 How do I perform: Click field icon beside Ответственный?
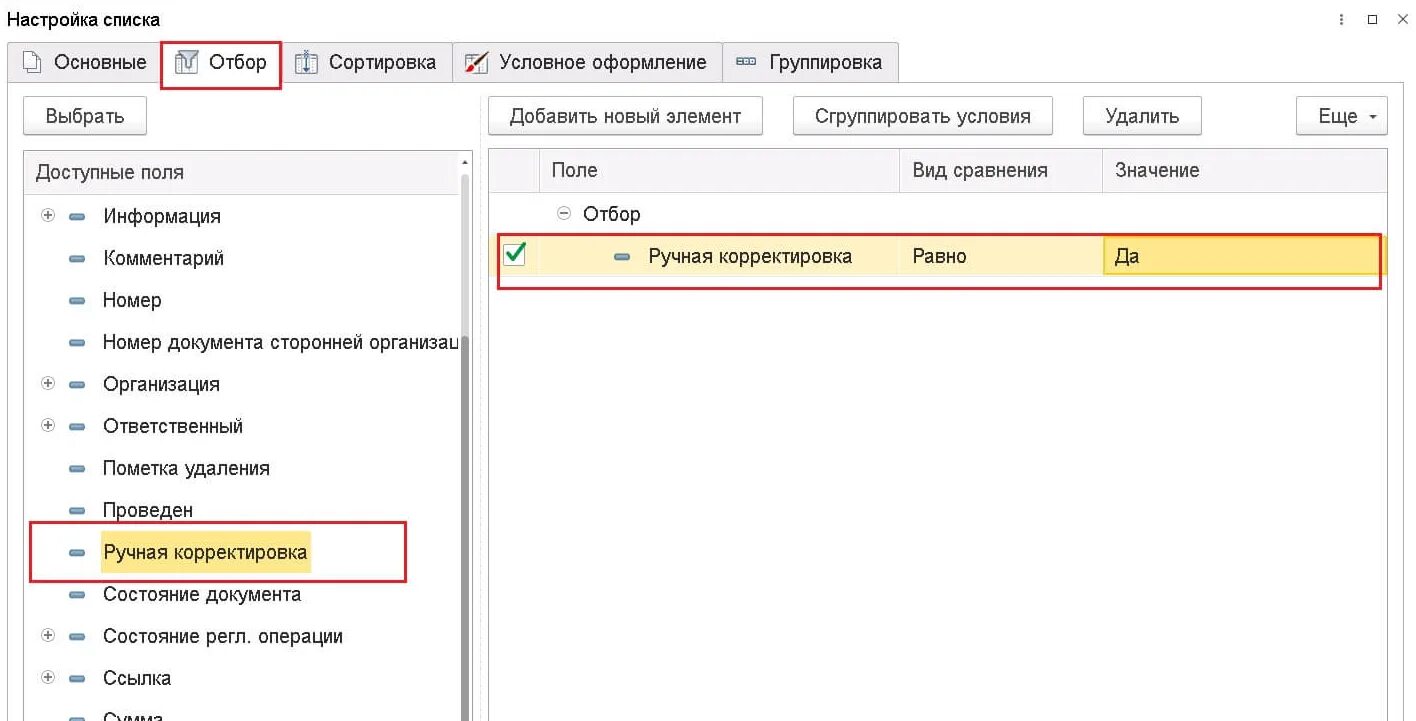(77, 427)
